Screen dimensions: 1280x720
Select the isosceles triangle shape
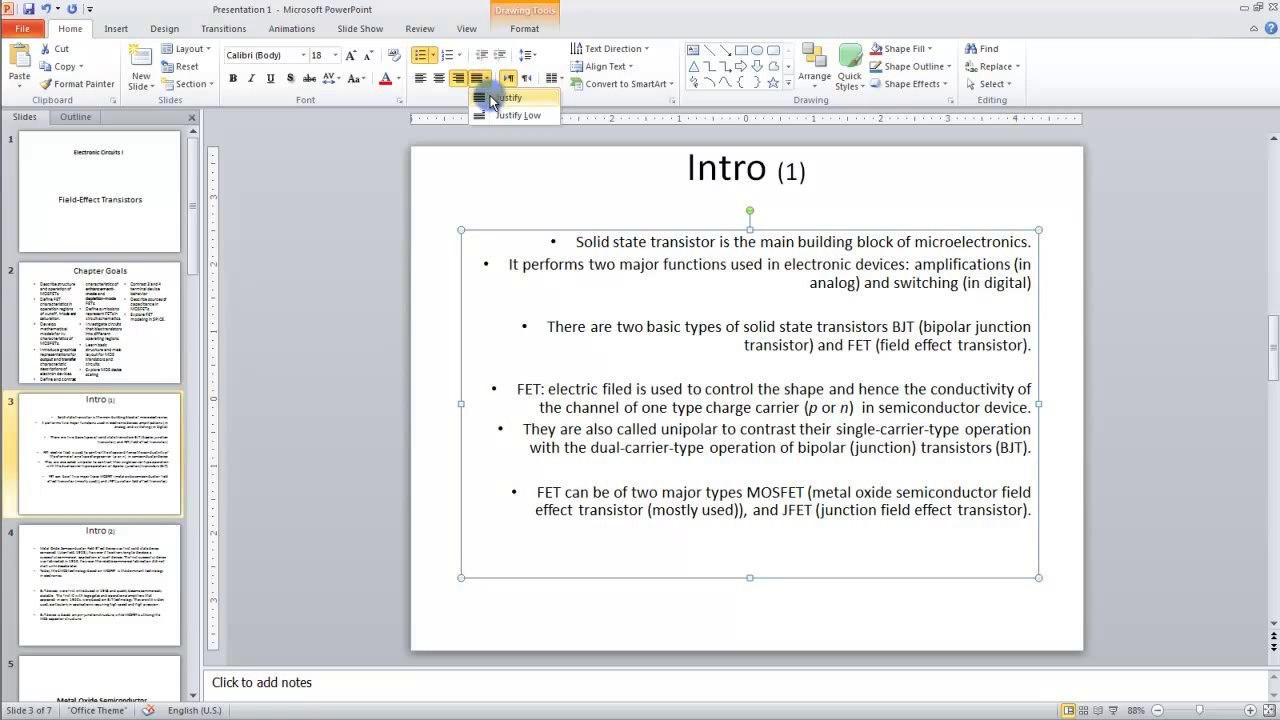click(694, 66)
